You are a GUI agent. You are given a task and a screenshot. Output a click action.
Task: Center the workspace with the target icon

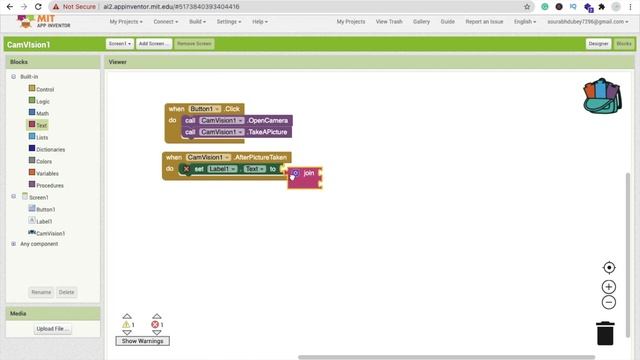609,267
